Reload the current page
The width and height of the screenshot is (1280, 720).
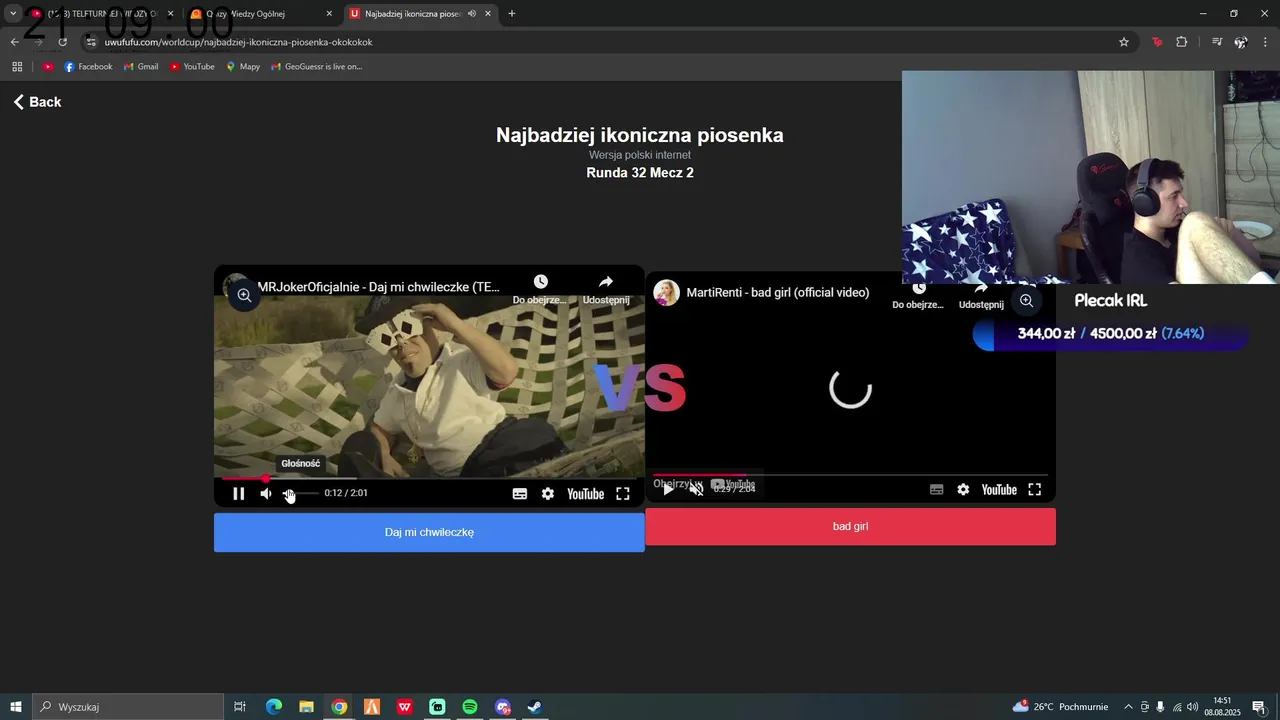pos(62,42)
